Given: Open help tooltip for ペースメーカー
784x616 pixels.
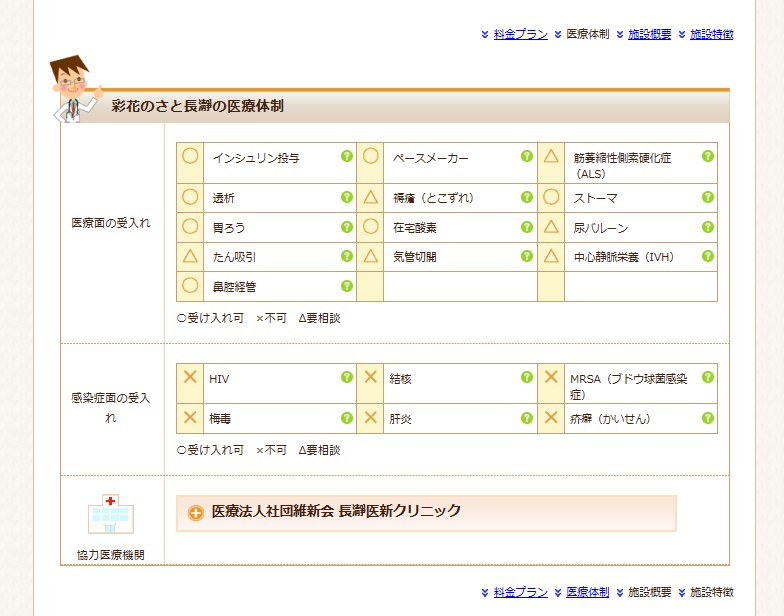Looking at the screenshot, I should click(x=527, y=156).
